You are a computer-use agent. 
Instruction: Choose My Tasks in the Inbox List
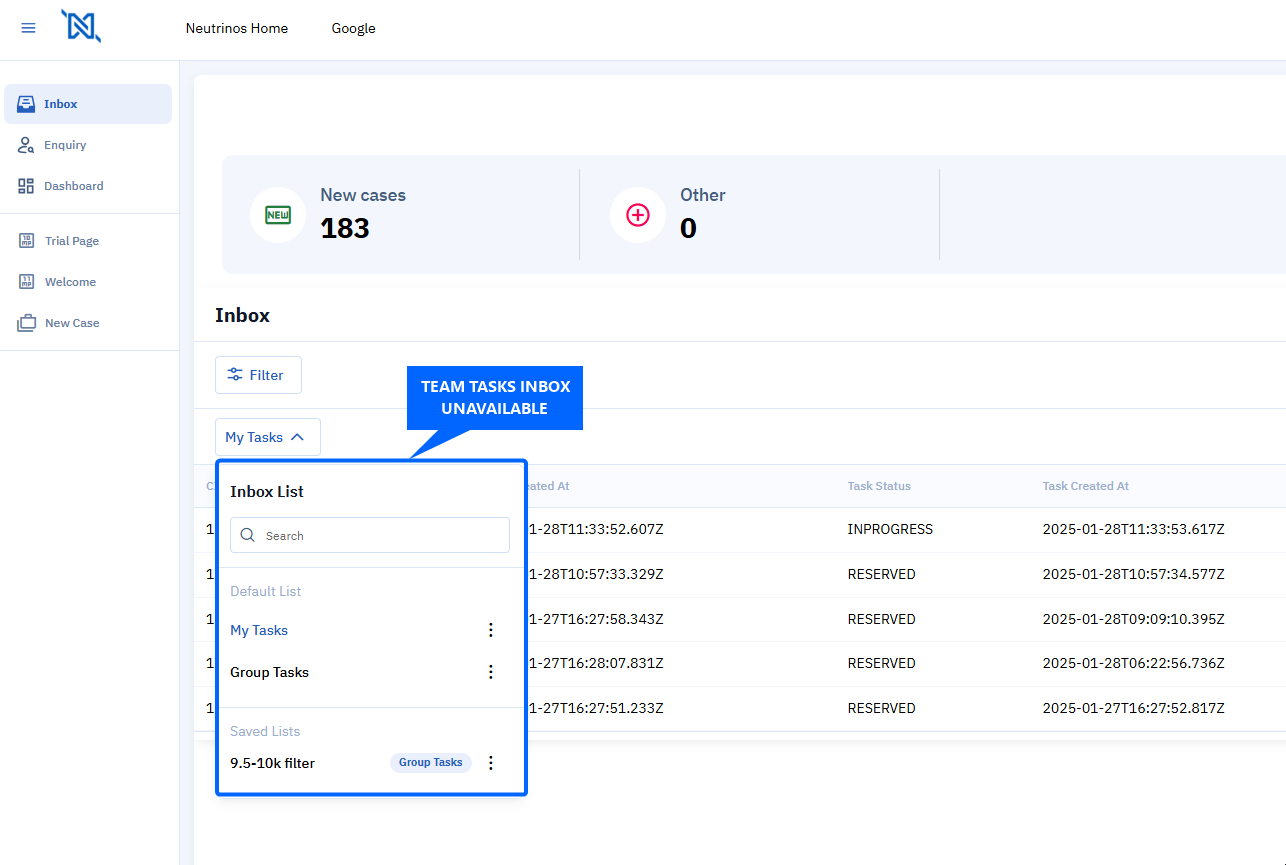click(259, 630)
